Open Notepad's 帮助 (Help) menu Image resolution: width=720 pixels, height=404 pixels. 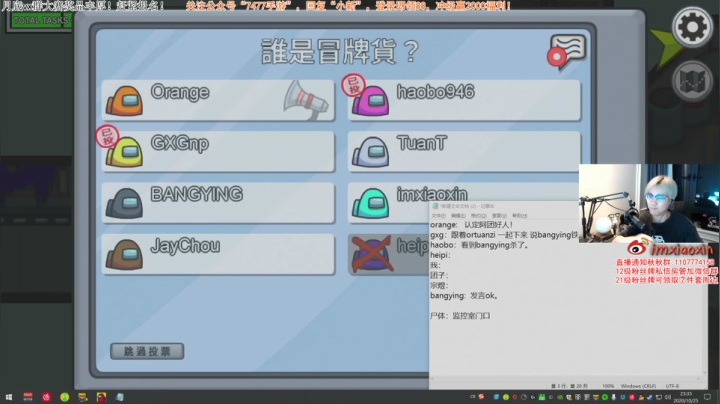tap(520, 216)
